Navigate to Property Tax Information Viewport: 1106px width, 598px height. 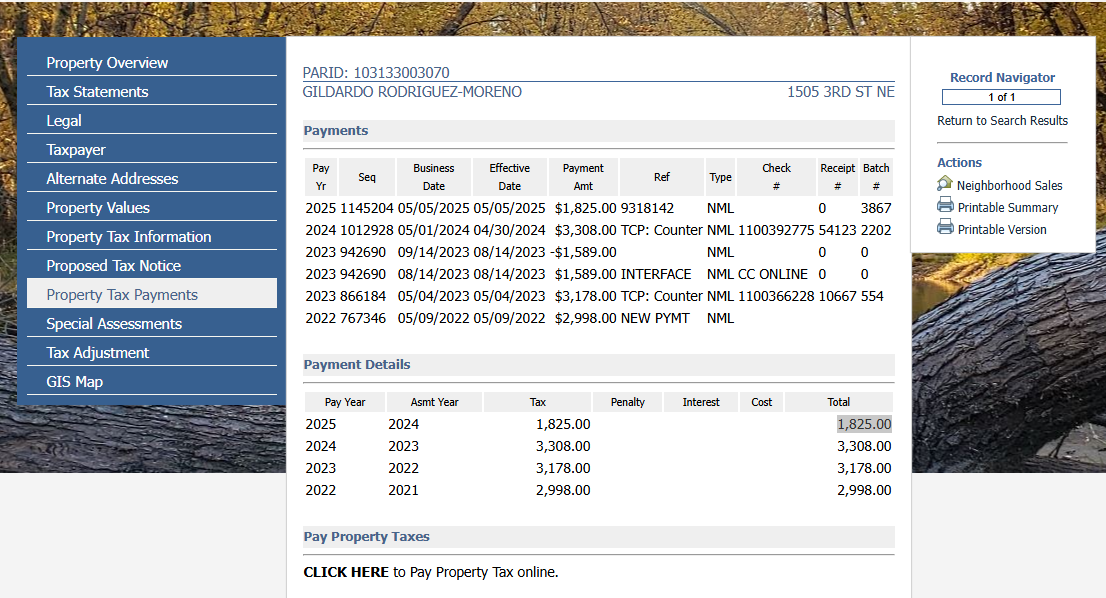pos(129,237)
